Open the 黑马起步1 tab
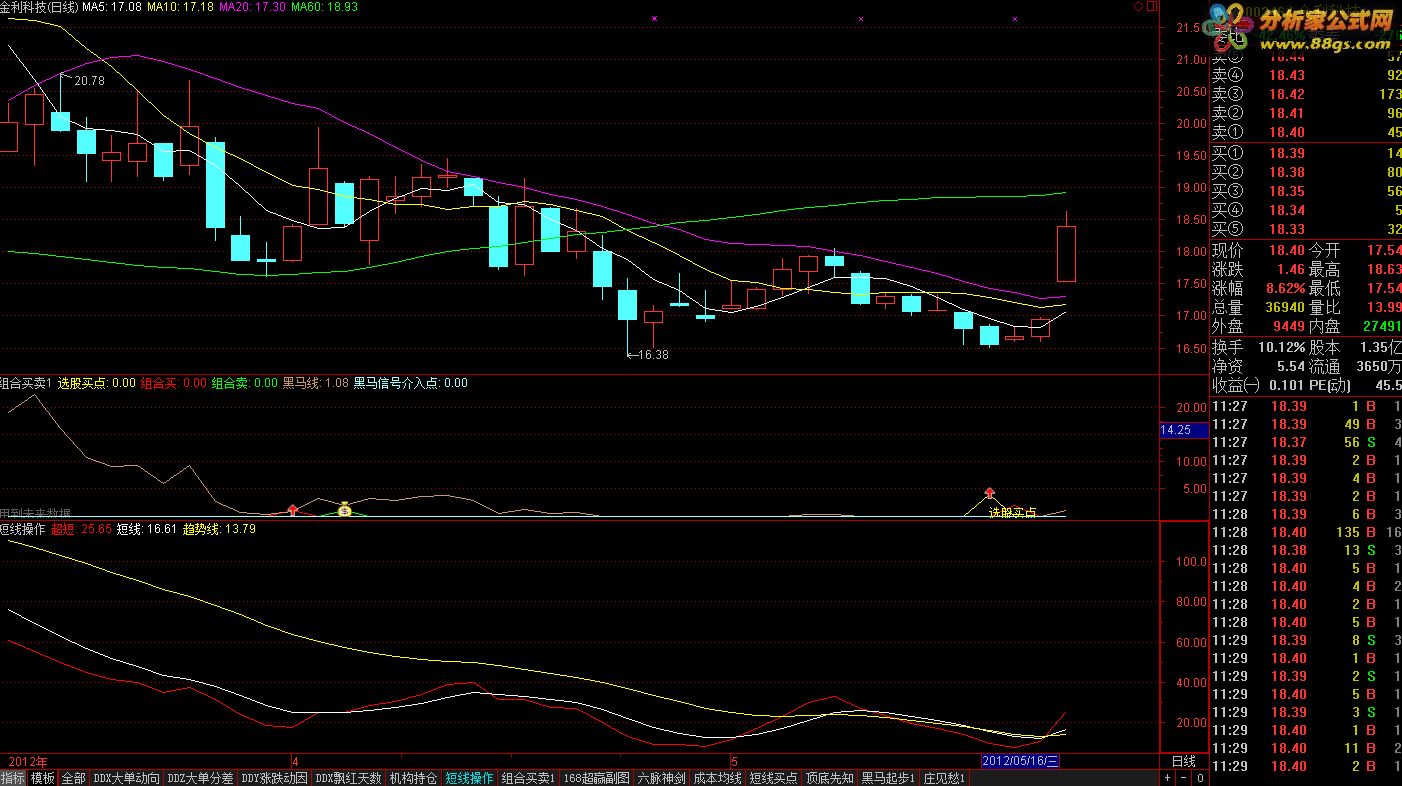 point(889,778)
